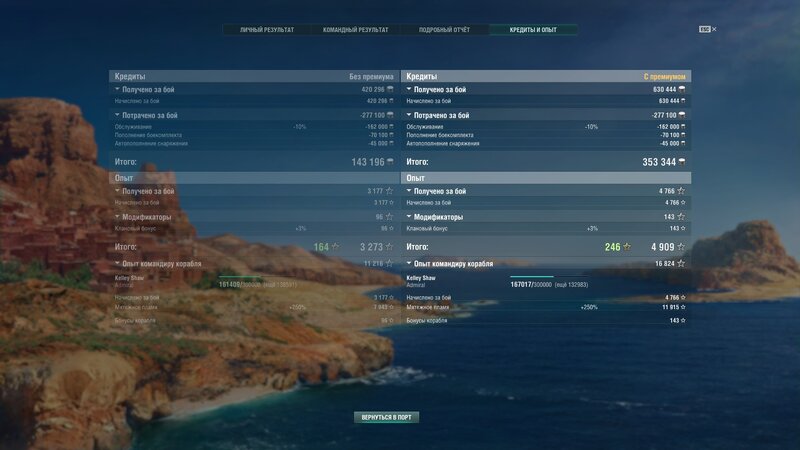Collapse premium Потрачено за бой section

pyautogui.click(x=409, y=115)
